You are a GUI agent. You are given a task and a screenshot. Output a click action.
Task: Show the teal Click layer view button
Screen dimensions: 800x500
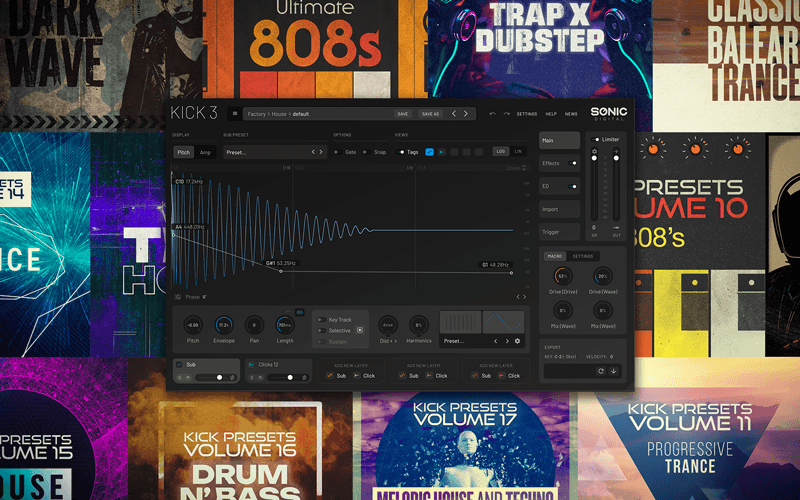click(x=442, y=152)
